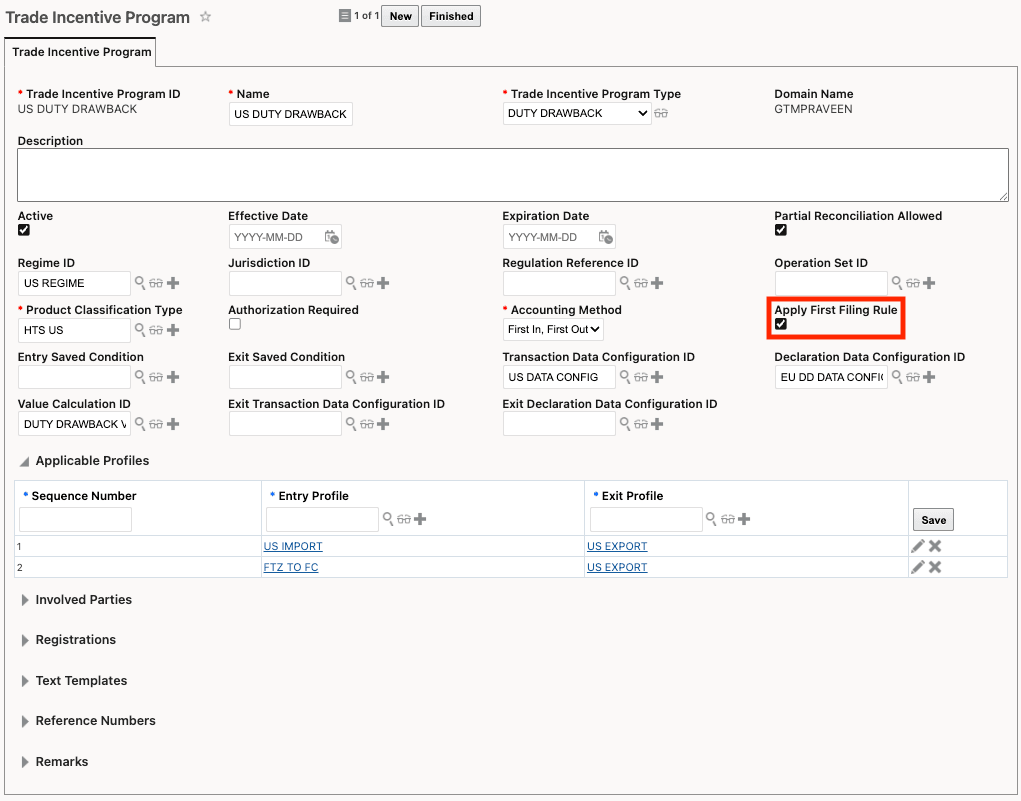Uncheck the Active checkbox
The height and width of the screenshot is (801, 1021).
(x=24, y=230)
